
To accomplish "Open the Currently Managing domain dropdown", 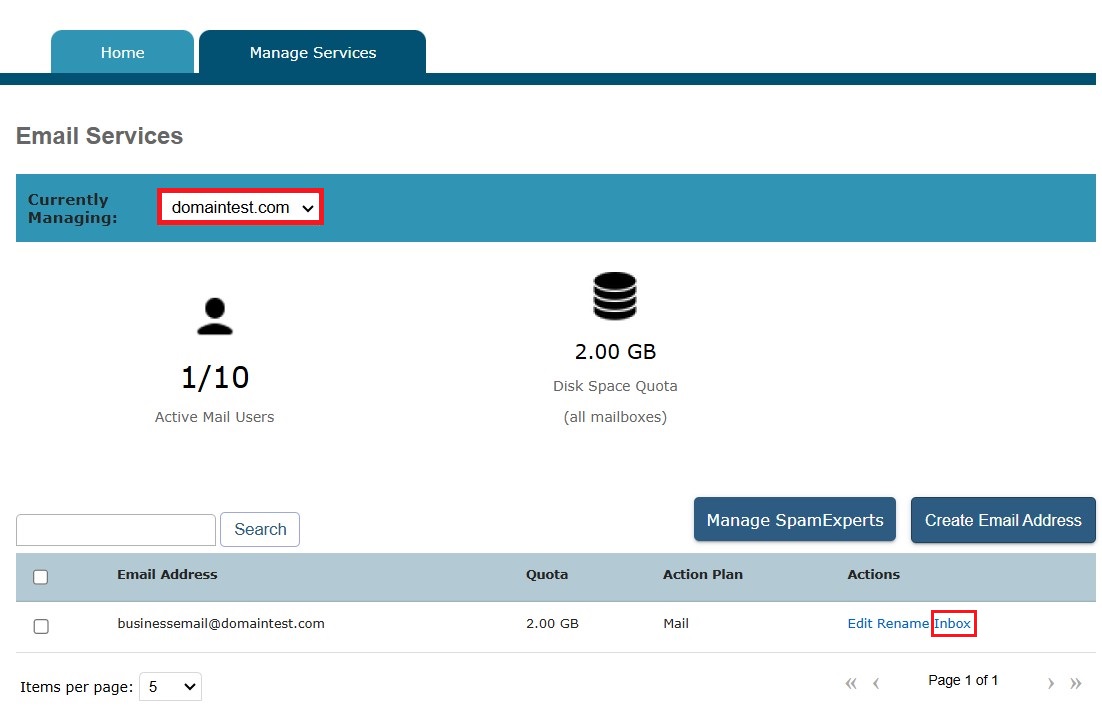I will pos(241,208).
